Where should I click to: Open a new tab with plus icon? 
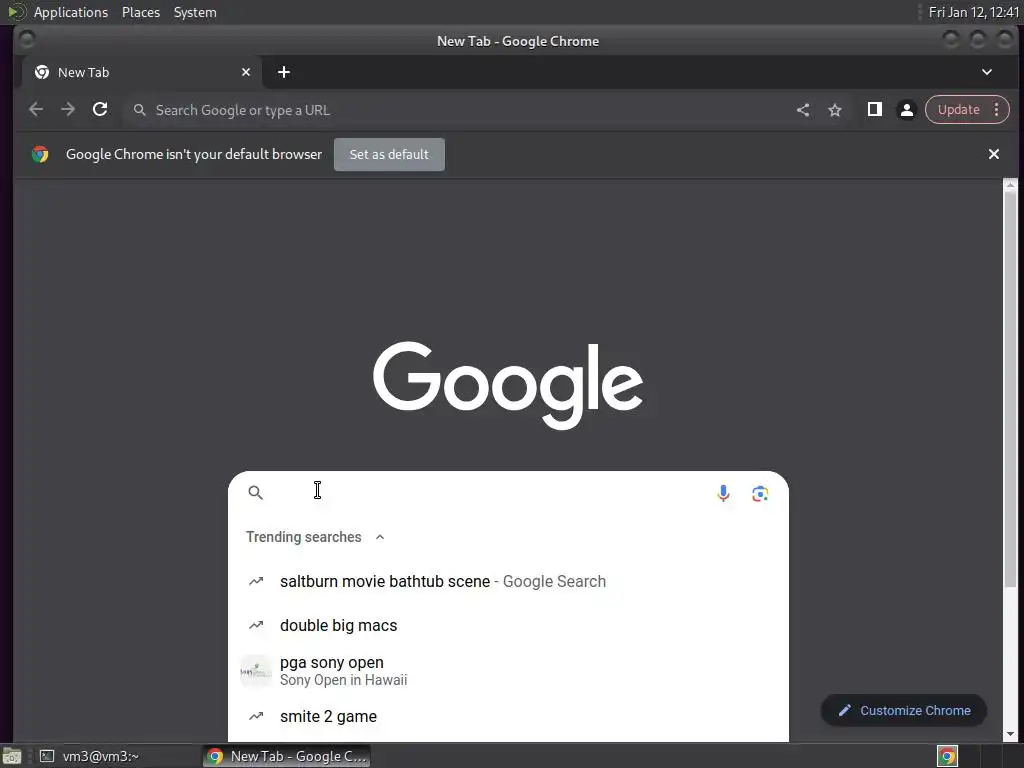(x=283, y=72)
